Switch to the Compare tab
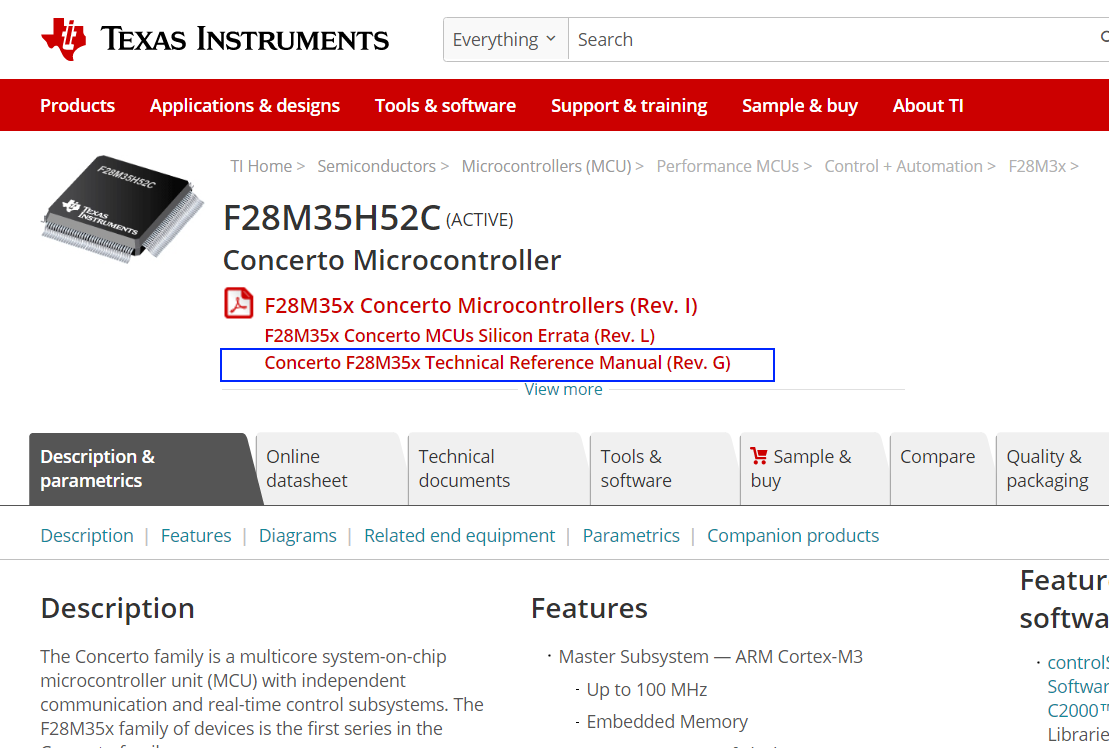This screenshot has height=748, width=1109. [942, 469]
